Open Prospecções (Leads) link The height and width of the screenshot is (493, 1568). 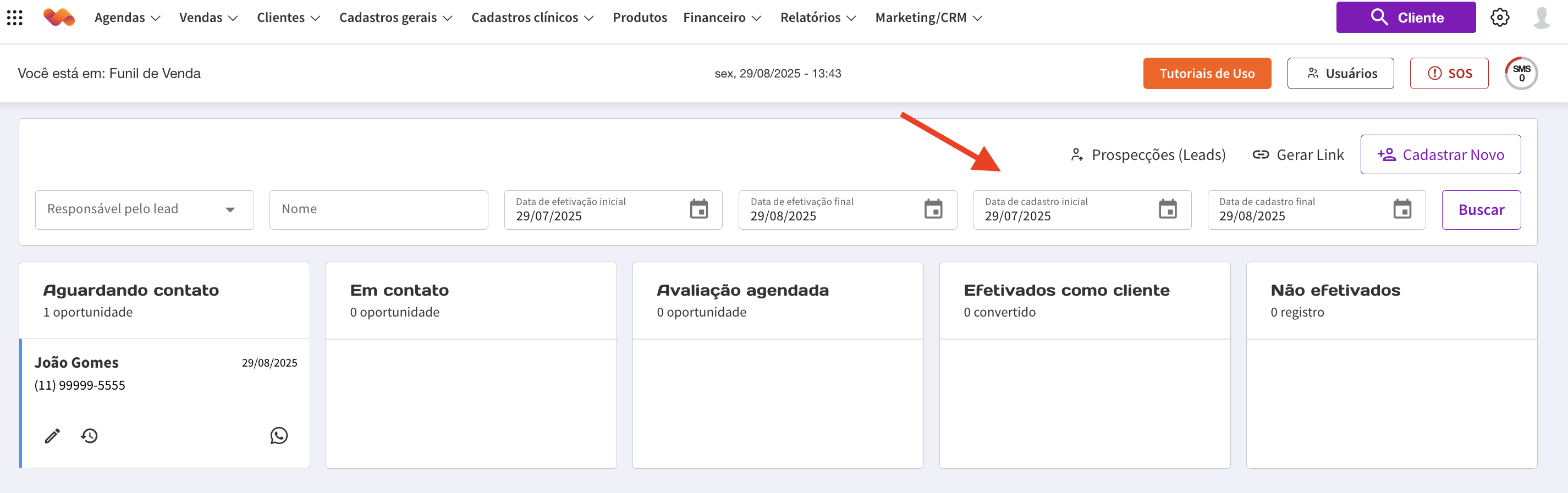click(x=1148, y=154)
